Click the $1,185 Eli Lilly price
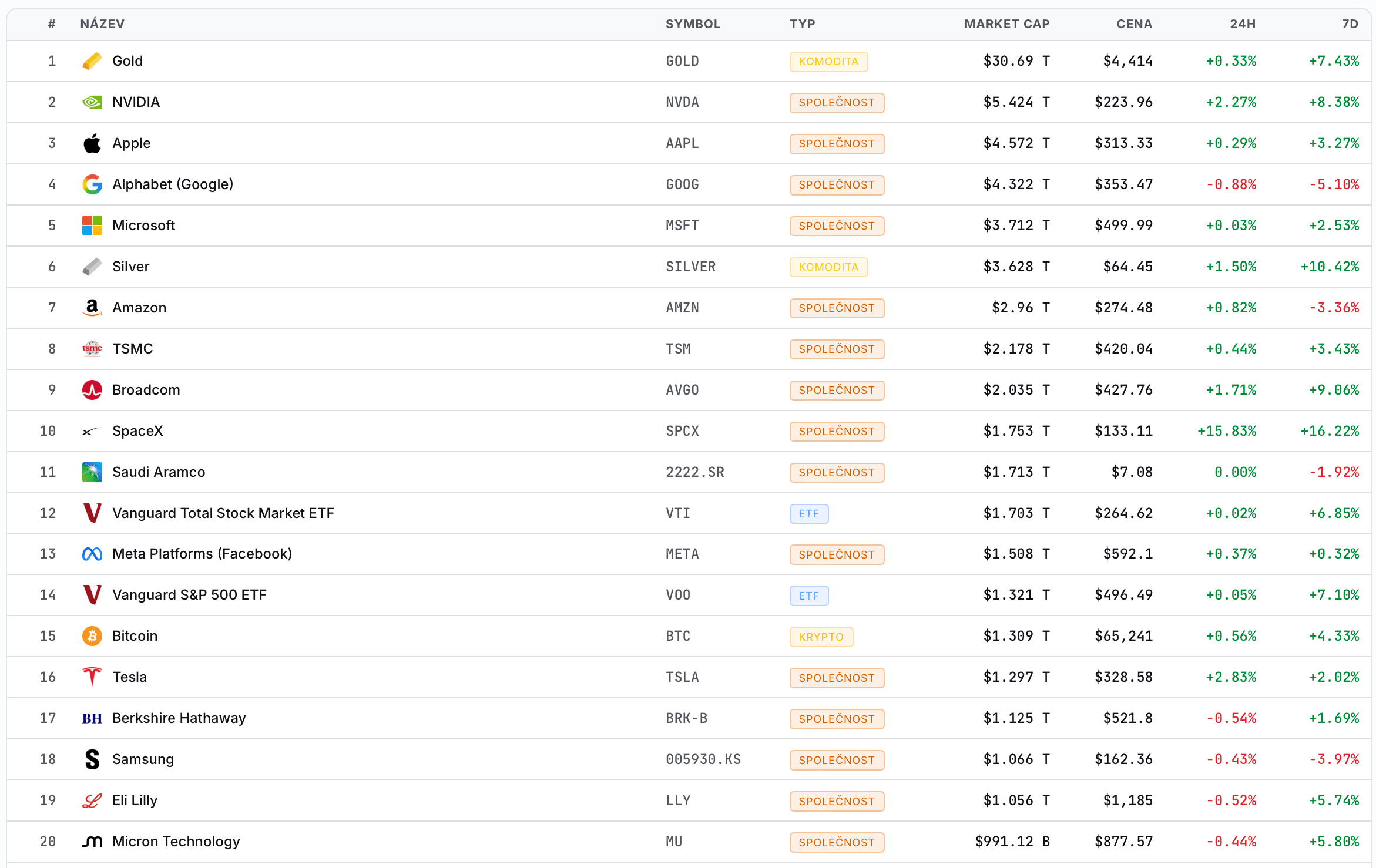The height and width of the screenshot is (868, 1376). coord(1127,800)
